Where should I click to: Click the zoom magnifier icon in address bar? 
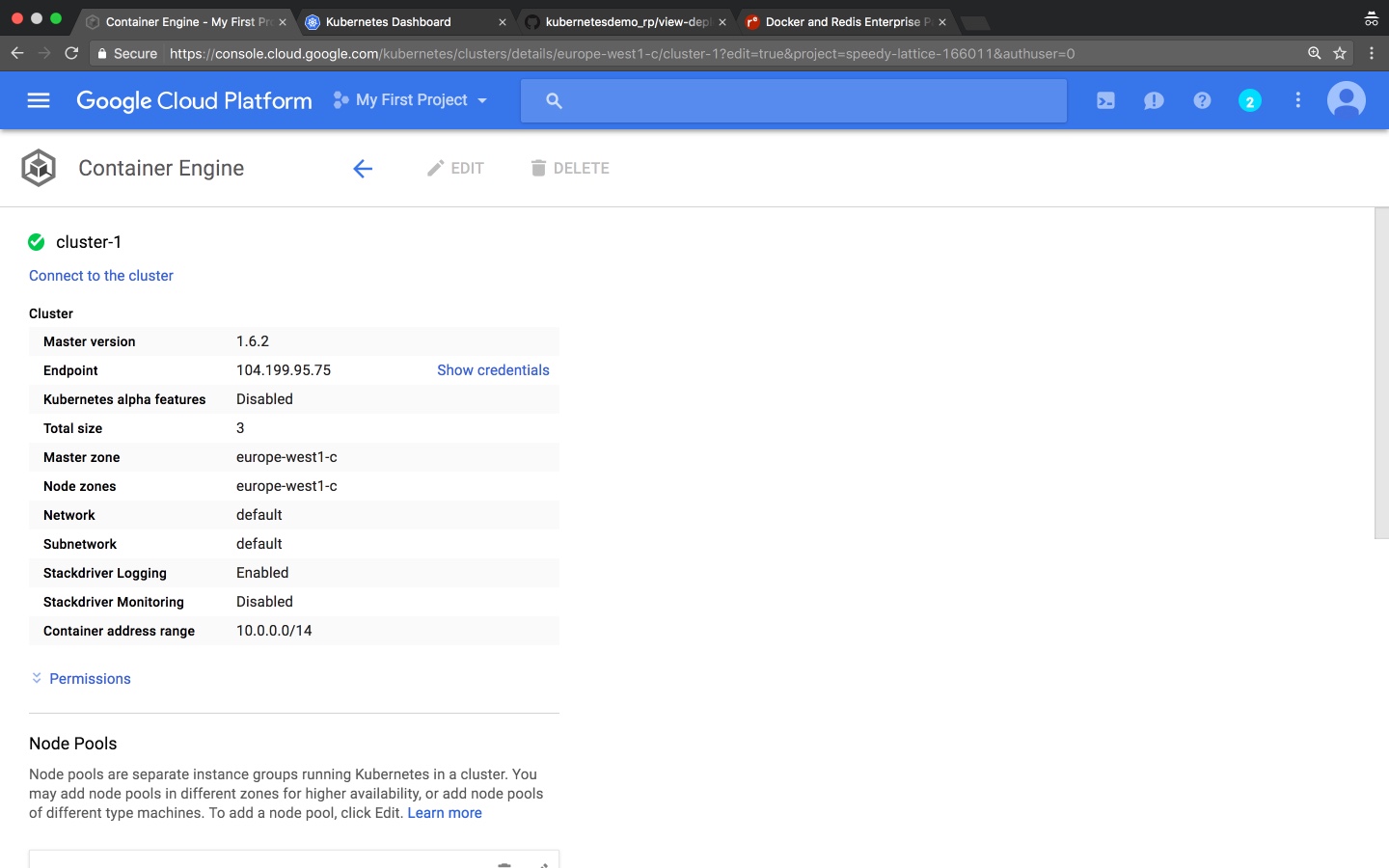coord(1314,53)
